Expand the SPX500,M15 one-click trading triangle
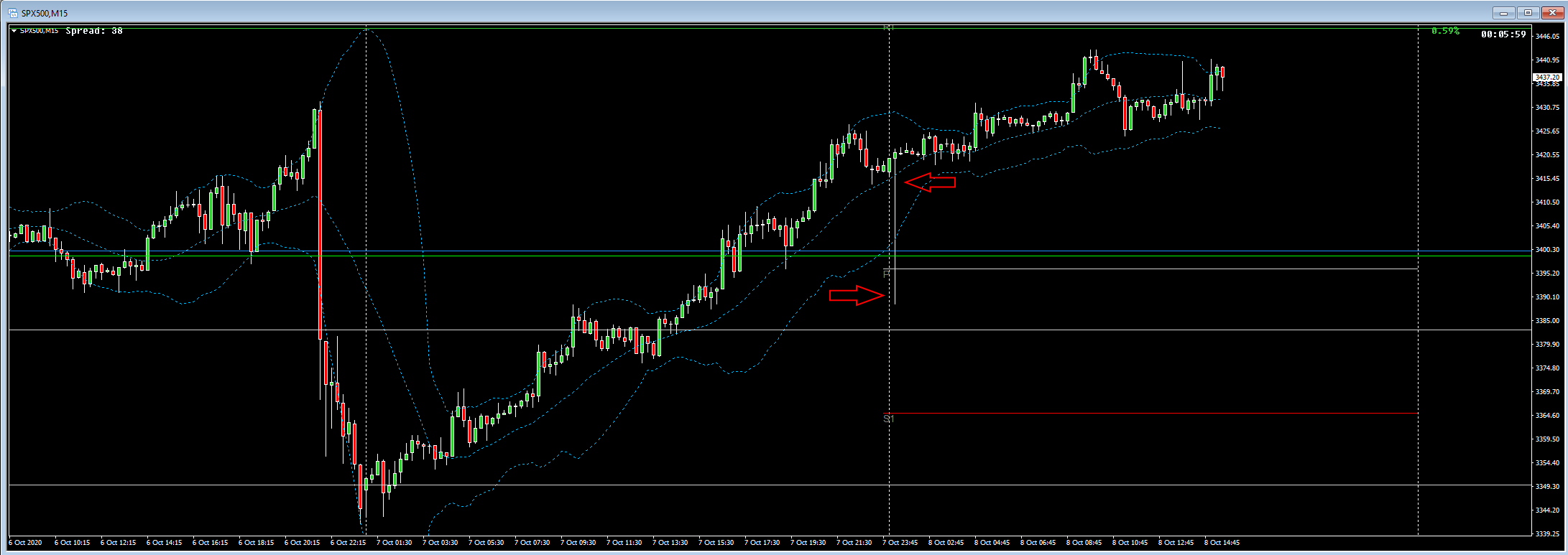Viewport: 1568px width, 555px height. (x=14, y=31)
